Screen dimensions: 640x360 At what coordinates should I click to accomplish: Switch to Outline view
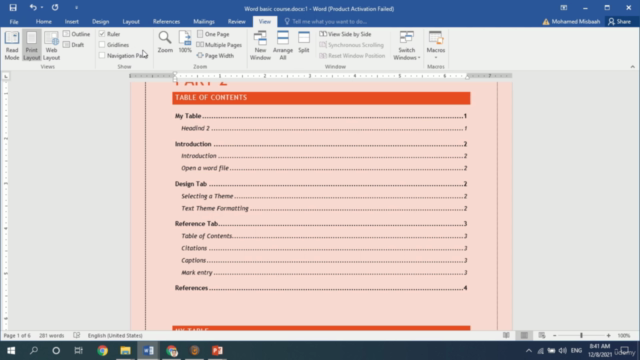pyautogui.click(x=76, y=34)
